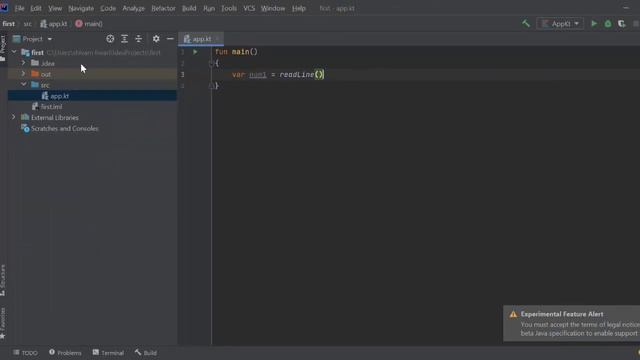Click the readLine() call in the editor
The image size is (640, 360).
[x=301, y=74]
